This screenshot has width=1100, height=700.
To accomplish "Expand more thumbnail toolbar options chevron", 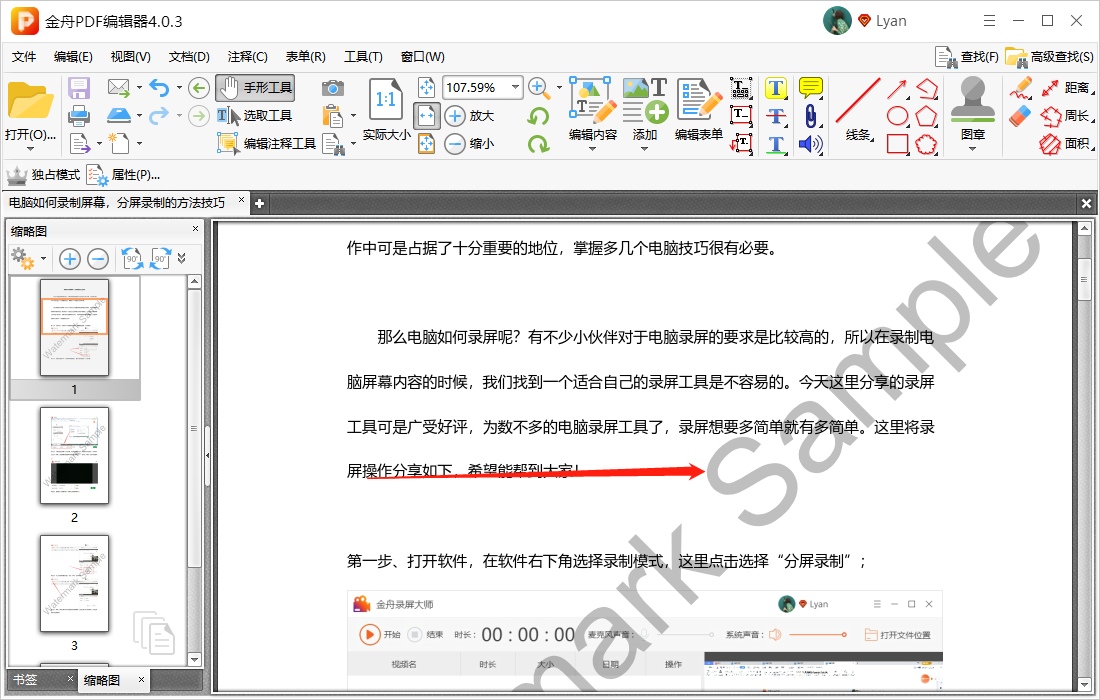I will pyautogui.click(x=182, y=259).
